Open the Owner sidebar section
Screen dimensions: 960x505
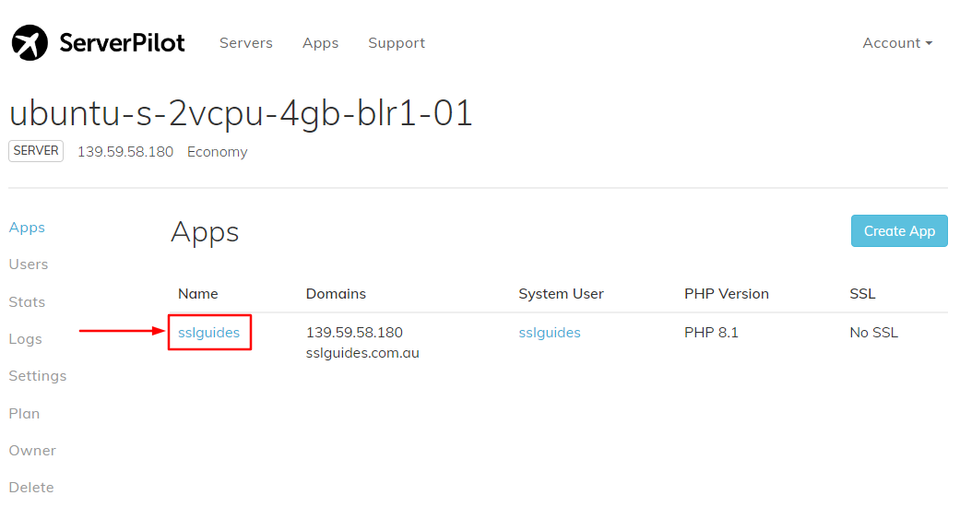point(32,450)
